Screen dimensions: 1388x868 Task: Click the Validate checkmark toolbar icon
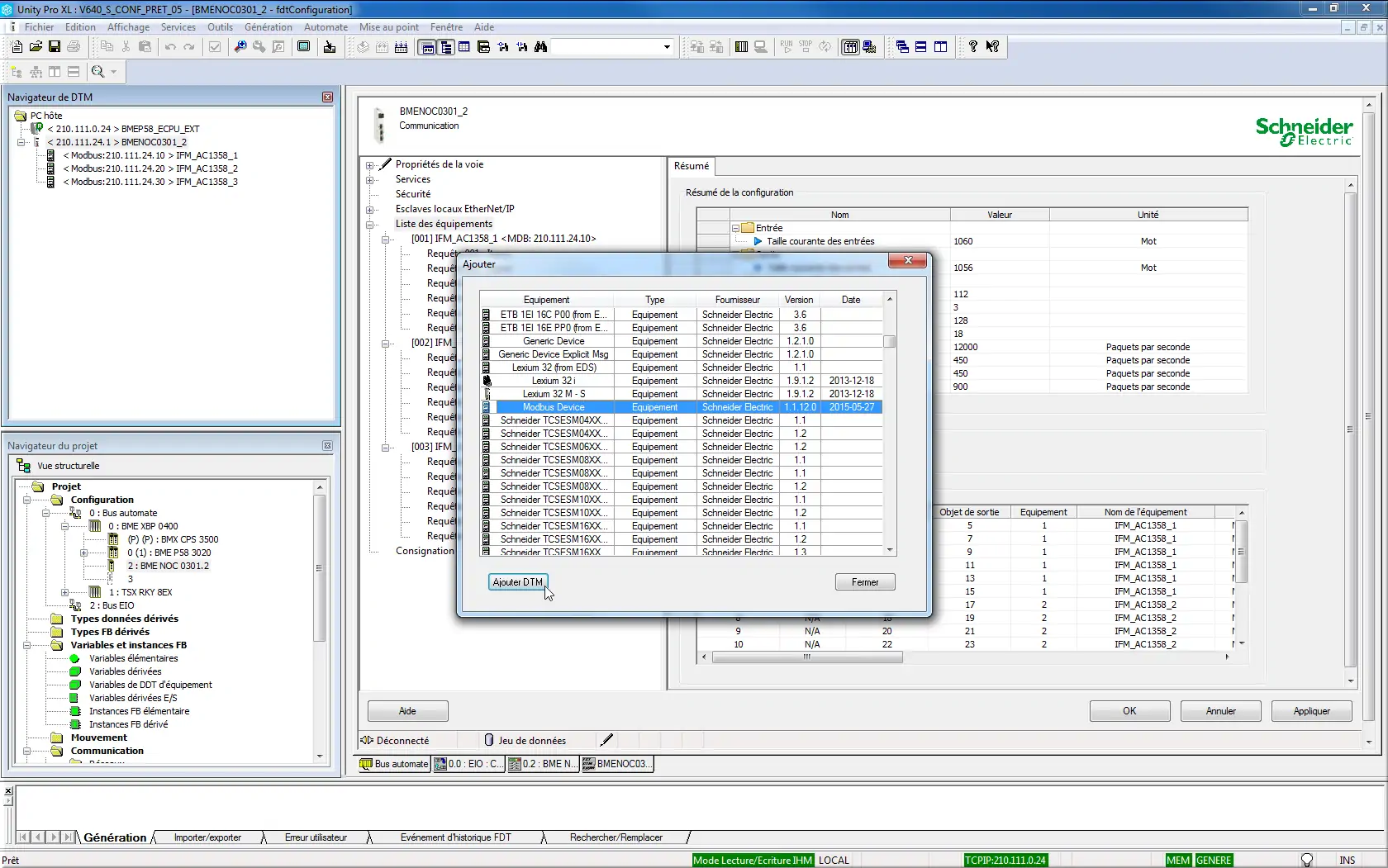(215, 47)
